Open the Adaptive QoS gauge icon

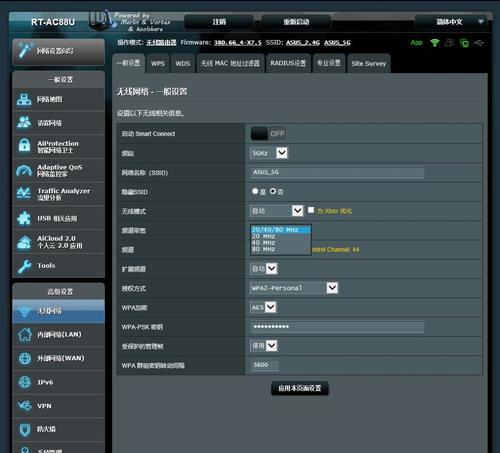pos(24,170)
